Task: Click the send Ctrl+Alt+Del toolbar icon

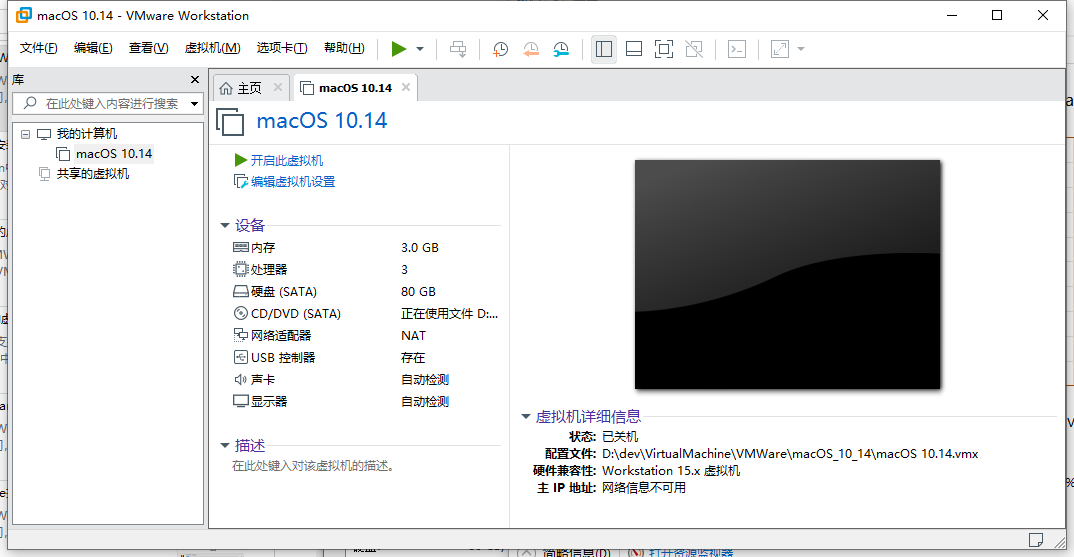Action: tap(458, 49)
